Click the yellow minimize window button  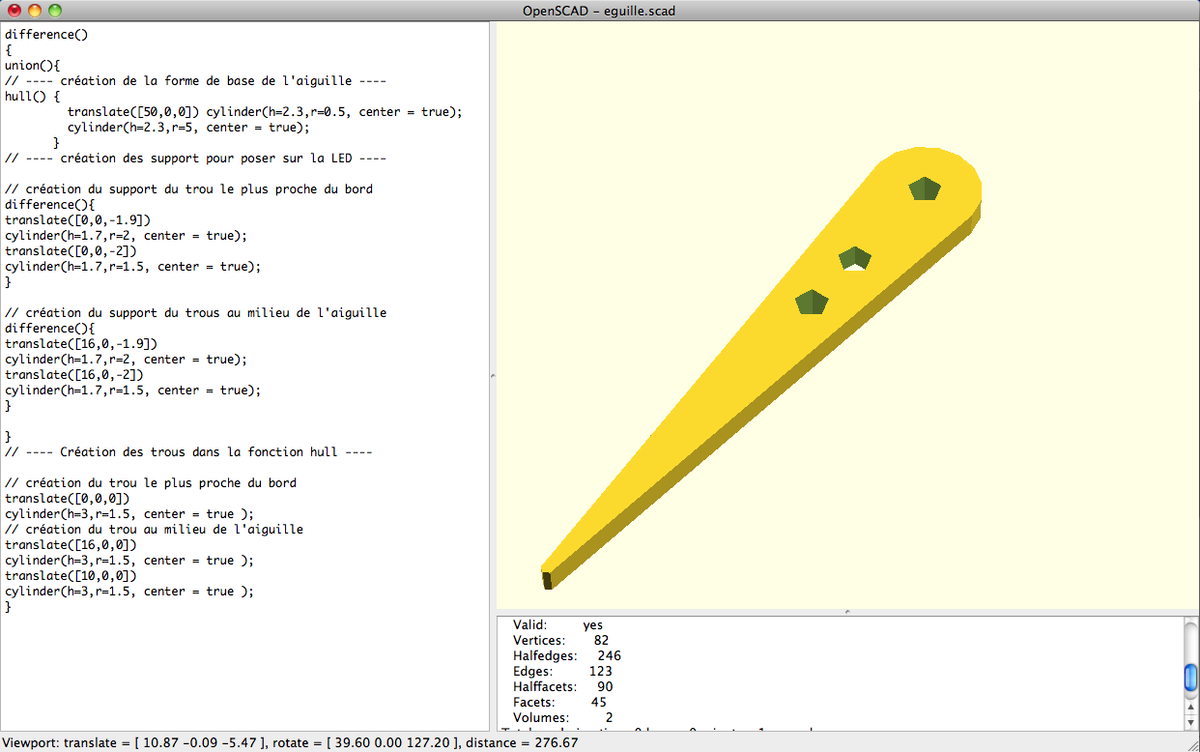34,10
